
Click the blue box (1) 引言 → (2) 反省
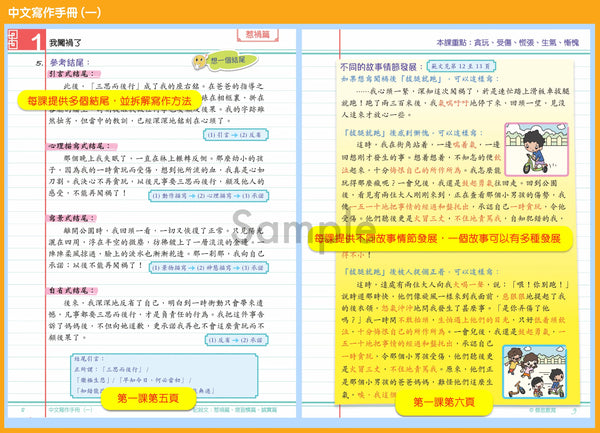click(x=235, y=135)
